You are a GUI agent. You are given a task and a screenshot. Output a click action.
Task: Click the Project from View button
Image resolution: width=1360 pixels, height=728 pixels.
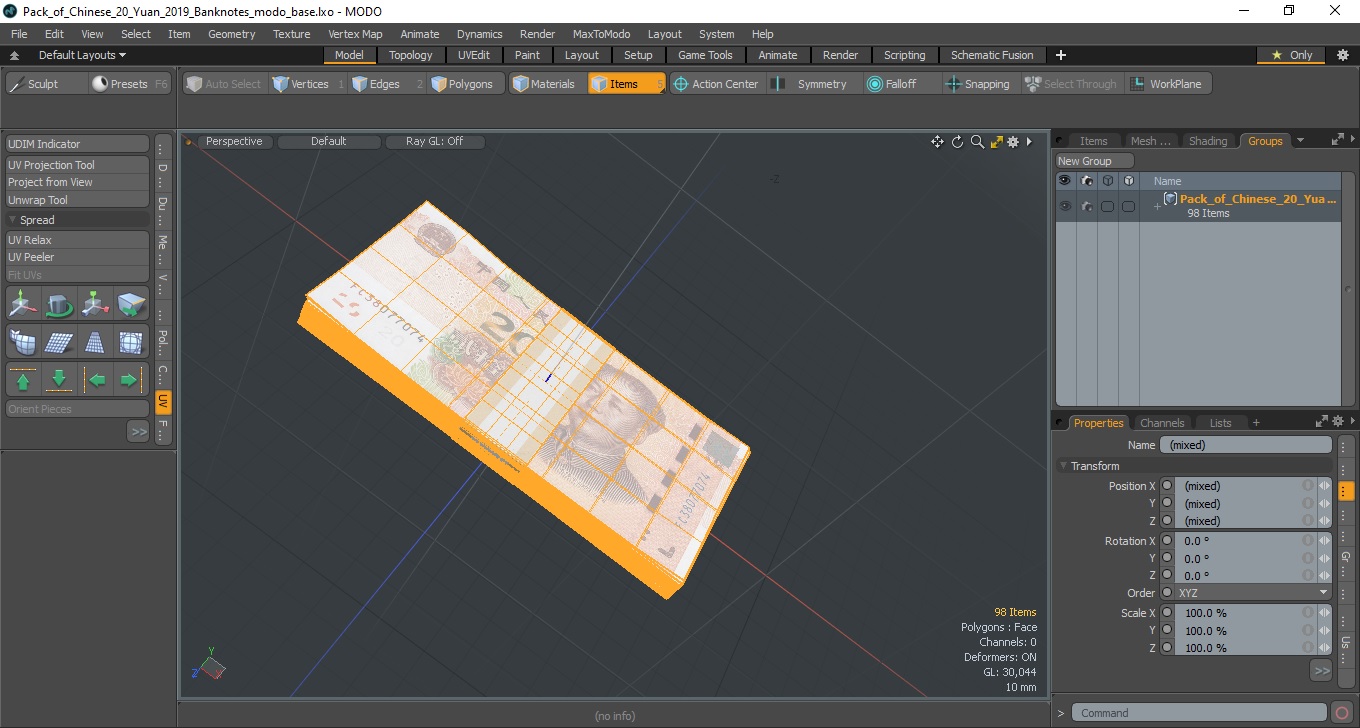(77, 182)
